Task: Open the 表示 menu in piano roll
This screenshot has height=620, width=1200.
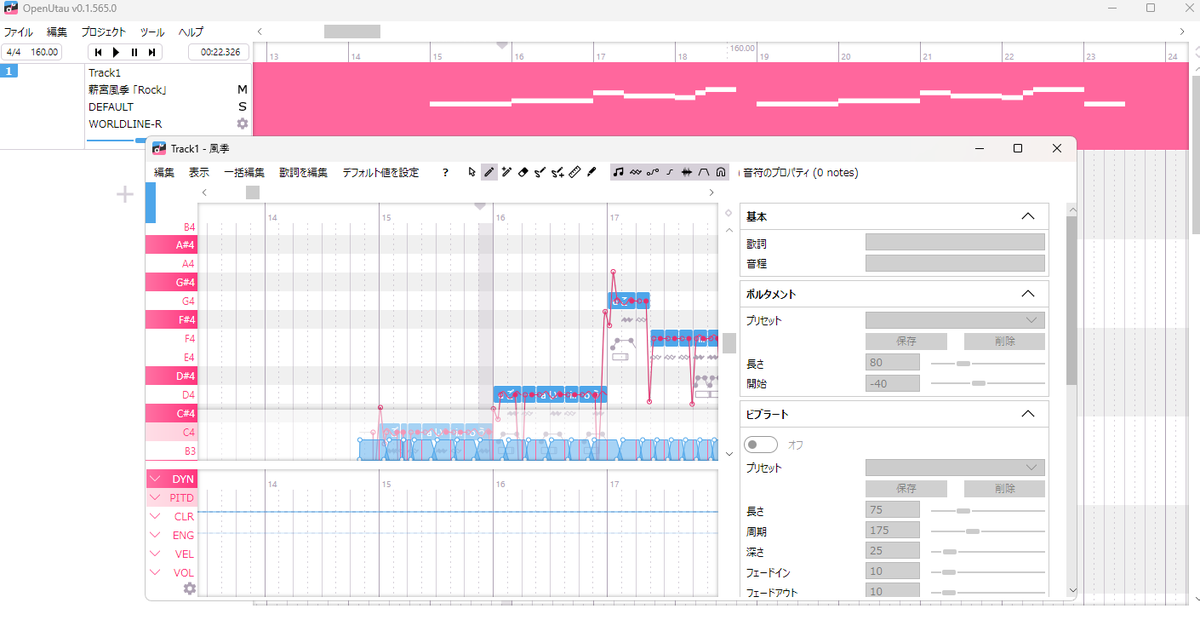Action: coord(199,173)
